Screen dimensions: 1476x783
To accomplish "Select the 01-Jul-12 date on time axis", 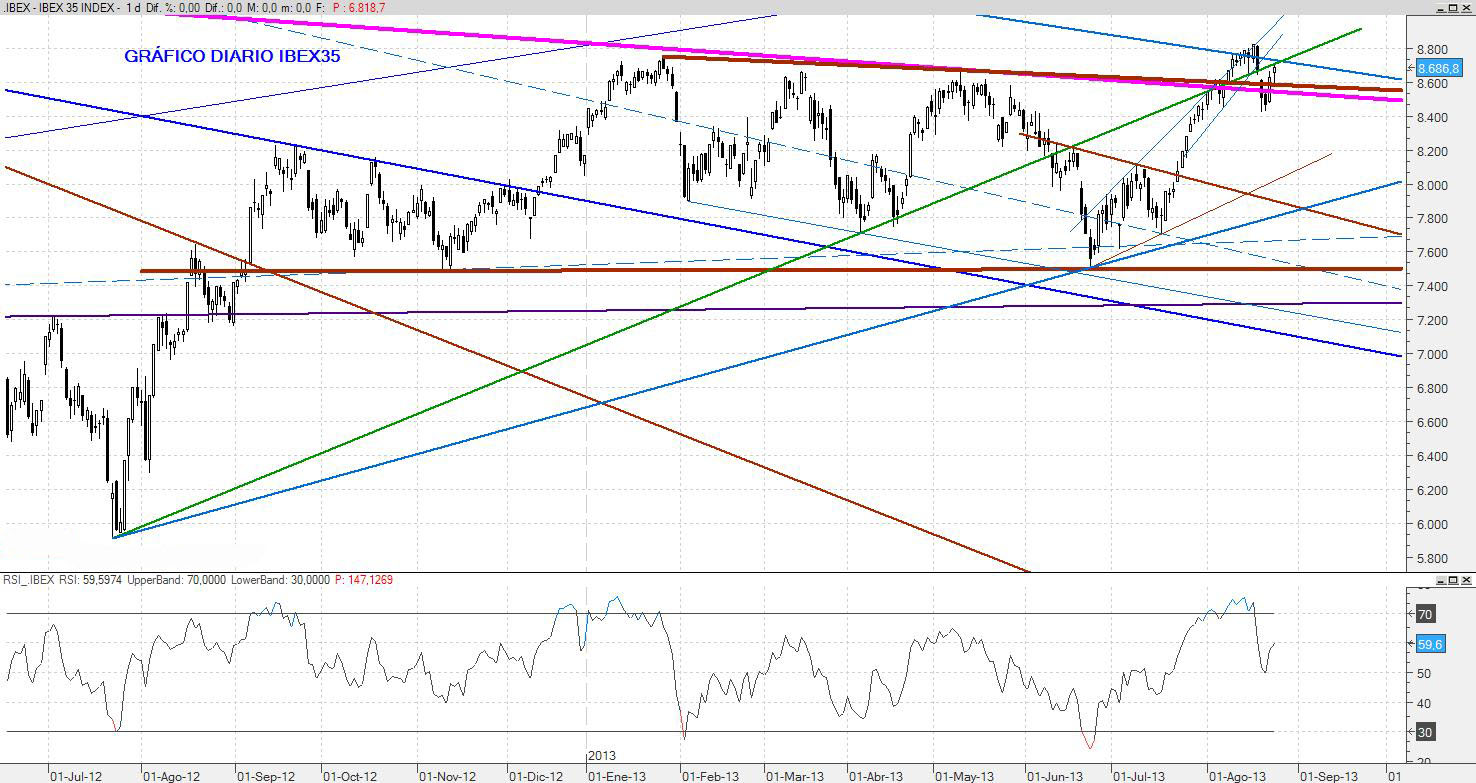I will coord(75,776).
